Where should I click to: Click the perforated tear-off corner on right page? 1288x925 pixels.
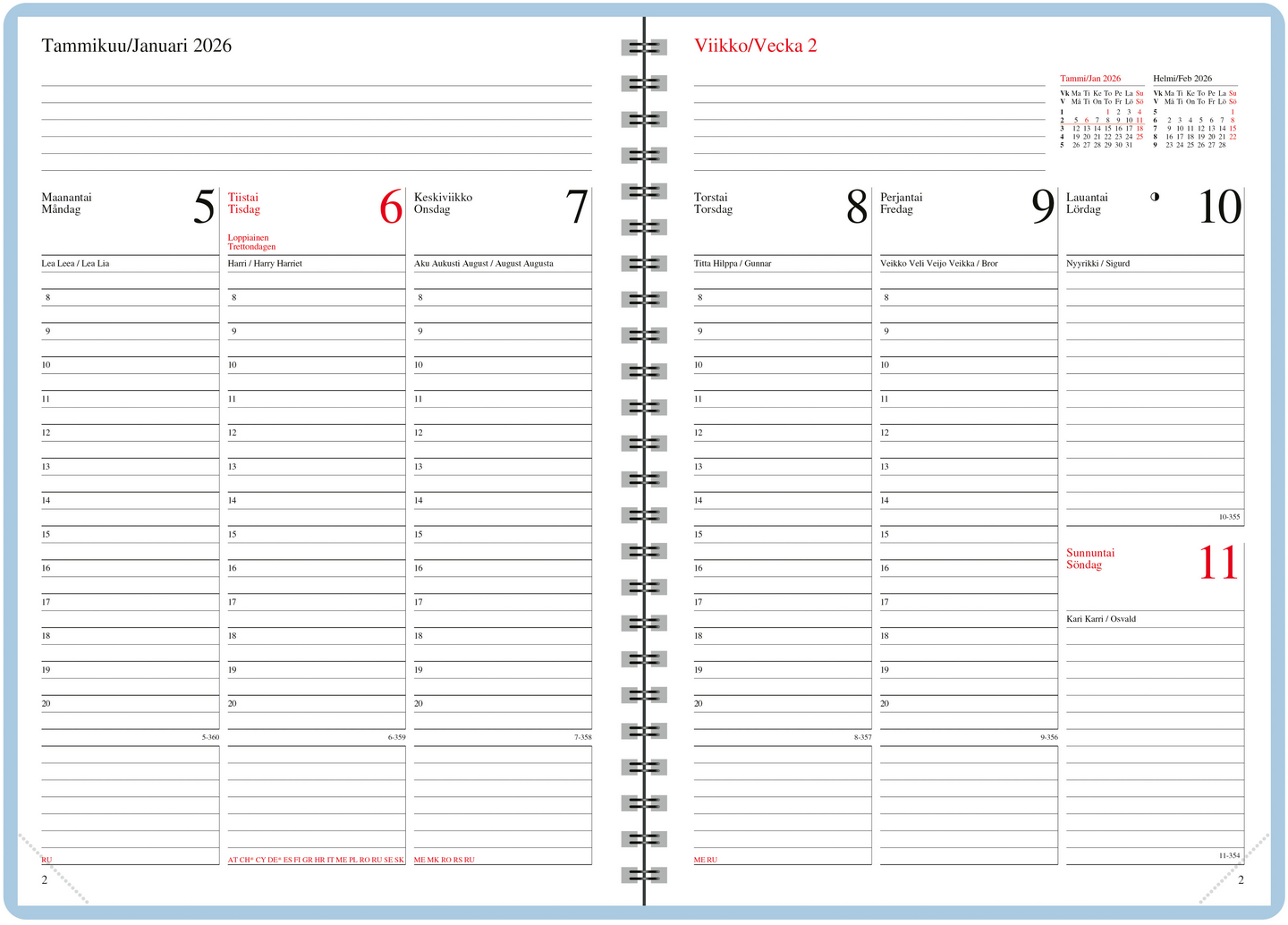coord(1235,868)
